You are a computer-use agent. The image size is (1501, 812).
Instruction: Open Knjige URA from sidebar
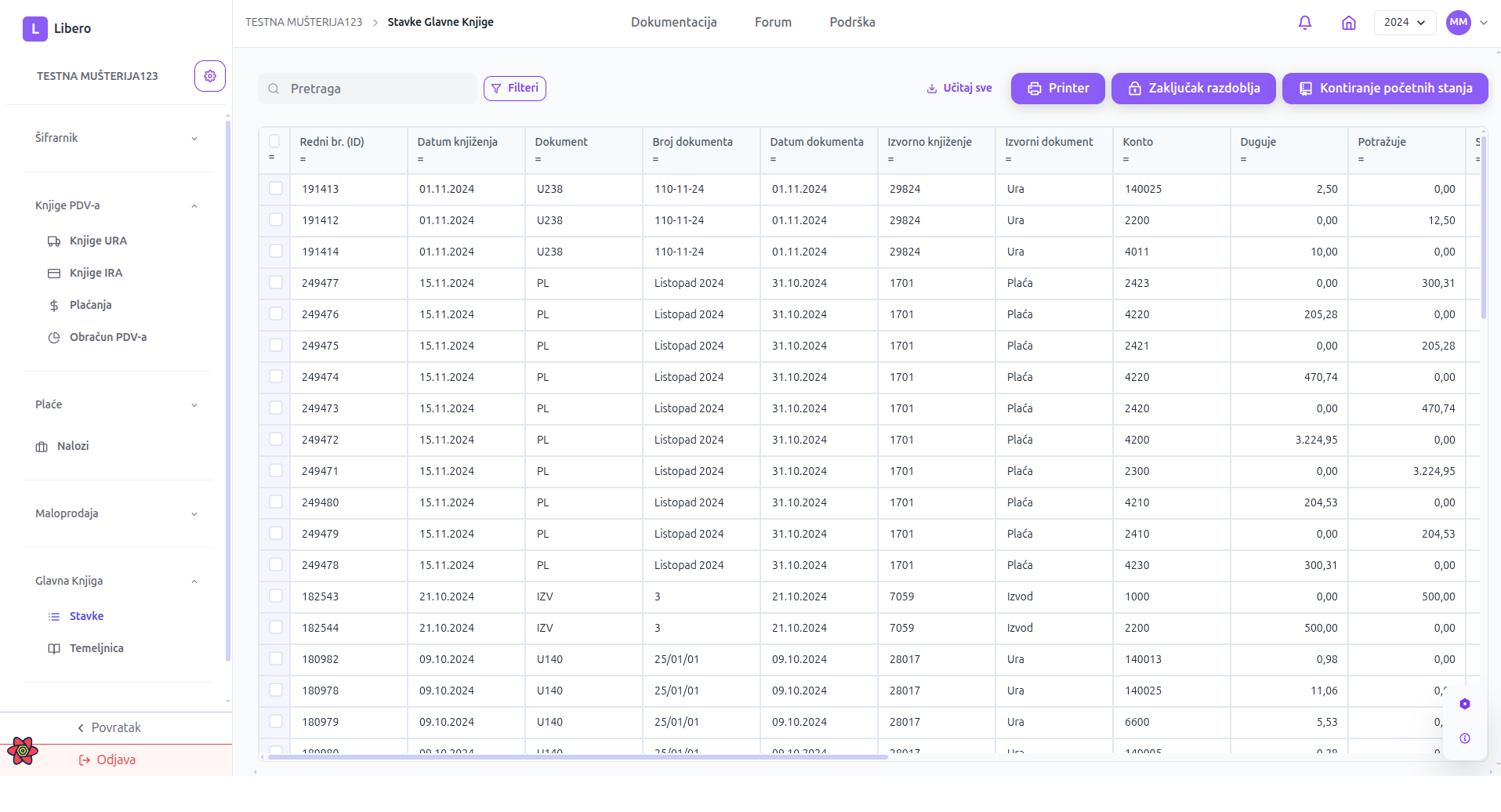coord(98,241)
